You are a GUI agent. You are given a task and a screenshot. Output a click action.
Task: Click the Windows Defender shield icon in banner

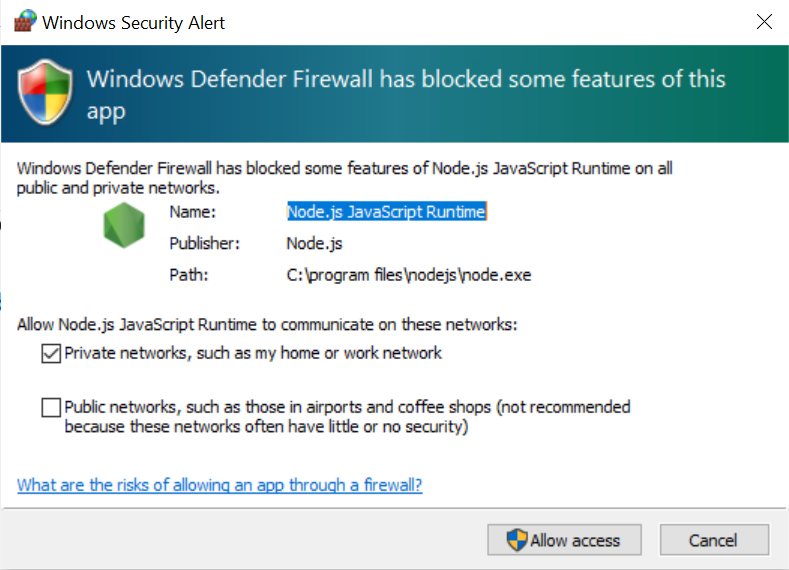pos(45,92)
